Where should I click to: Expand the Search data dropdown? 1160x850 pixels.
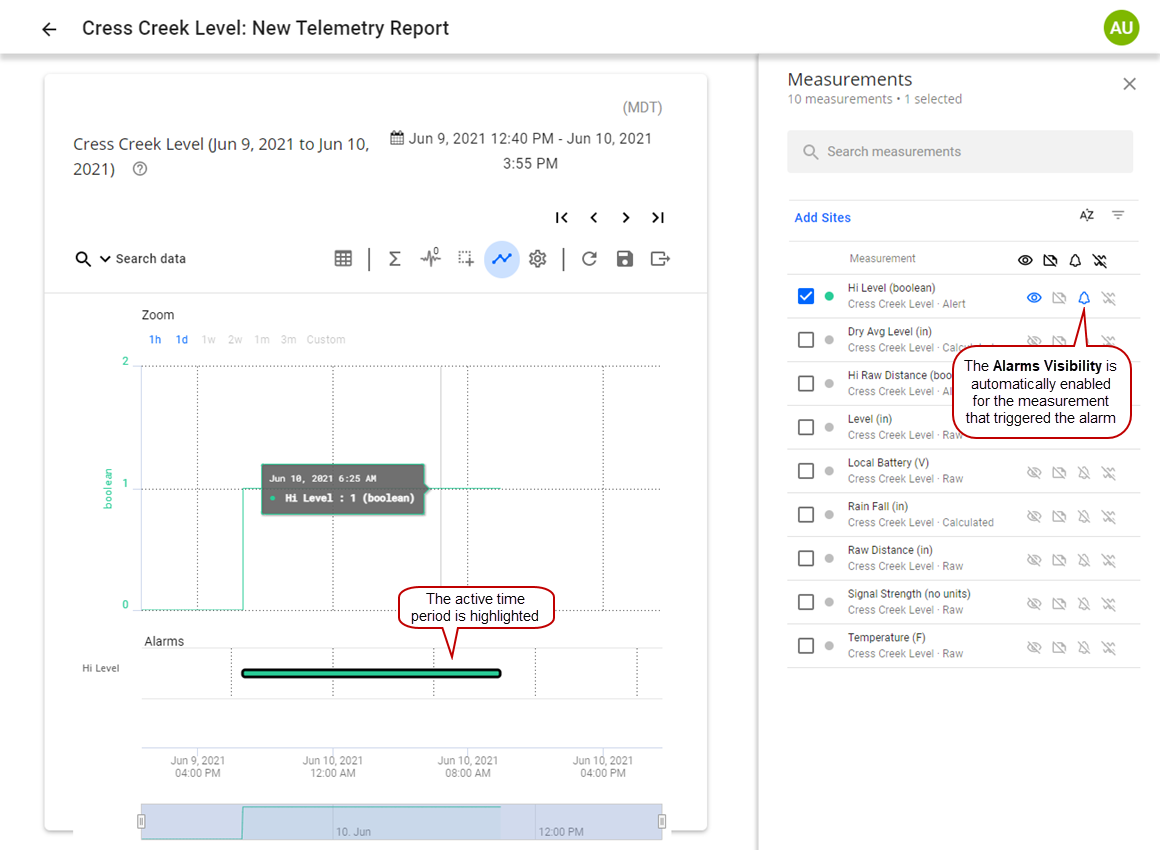105,259
